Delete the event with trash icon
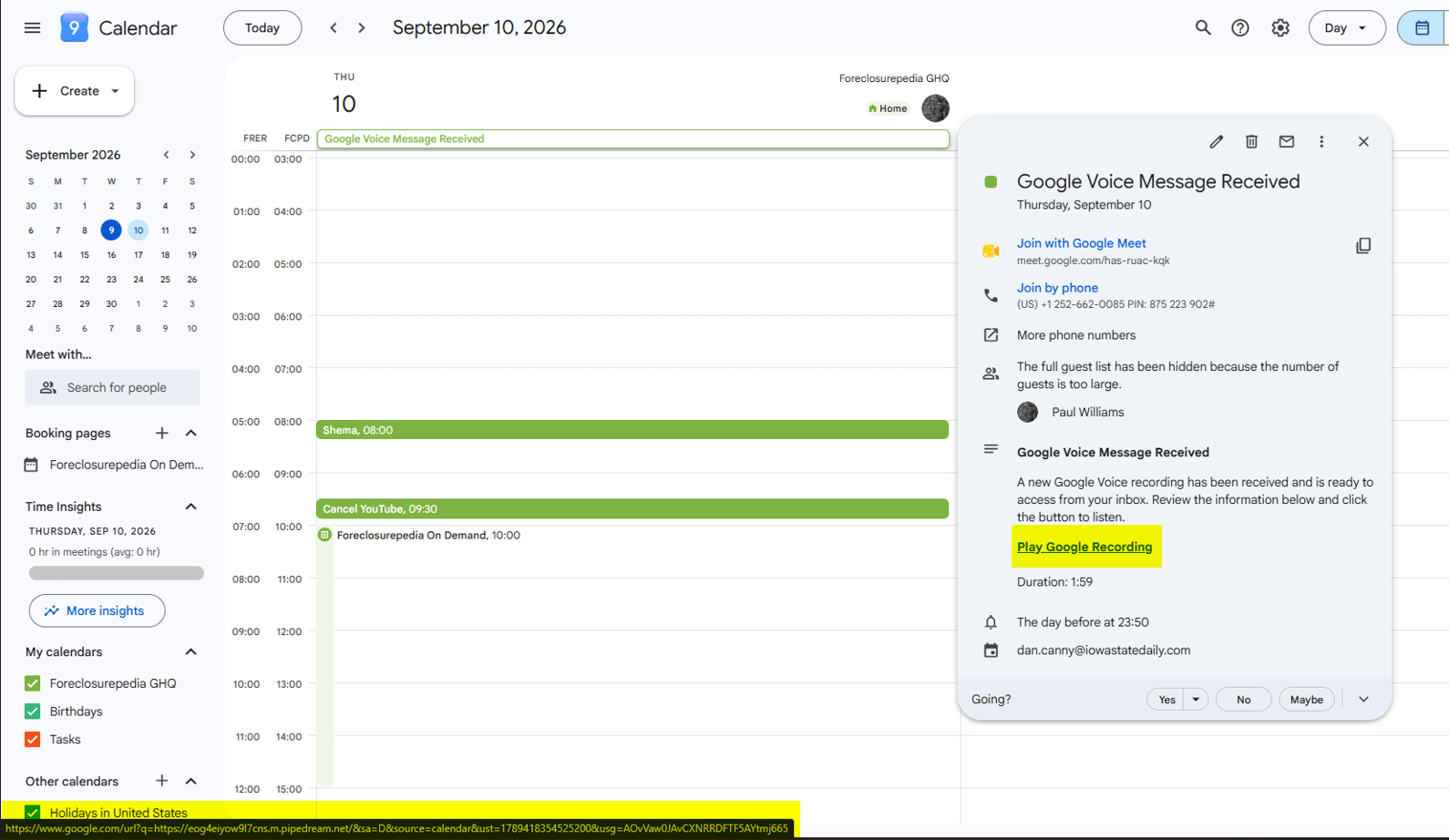Viewport: 1449px width, 840px height. pos(1251,141)
